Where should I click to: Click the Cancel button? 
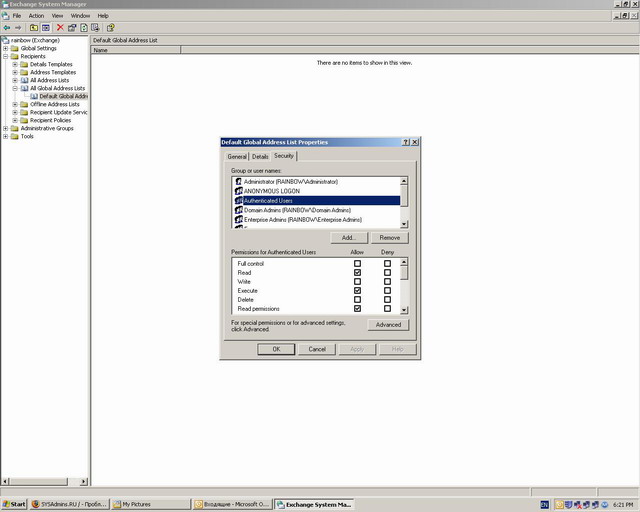(317, 349)
